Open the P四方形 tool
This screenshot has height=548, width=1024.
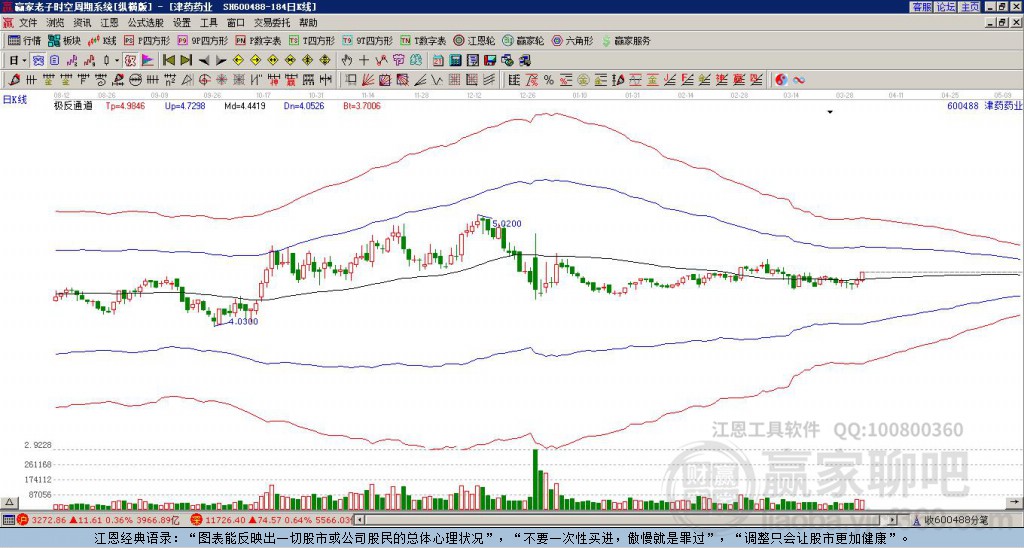147,40
